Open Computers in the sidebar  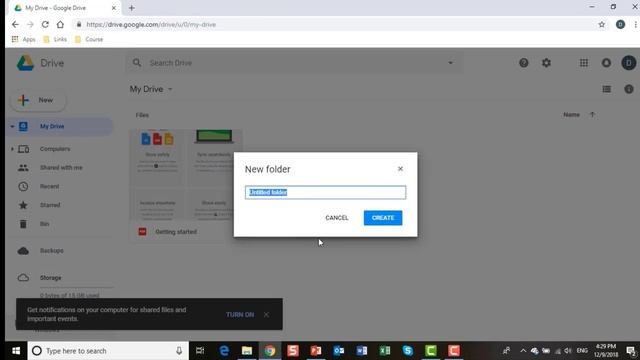click(x=55, y=149)
